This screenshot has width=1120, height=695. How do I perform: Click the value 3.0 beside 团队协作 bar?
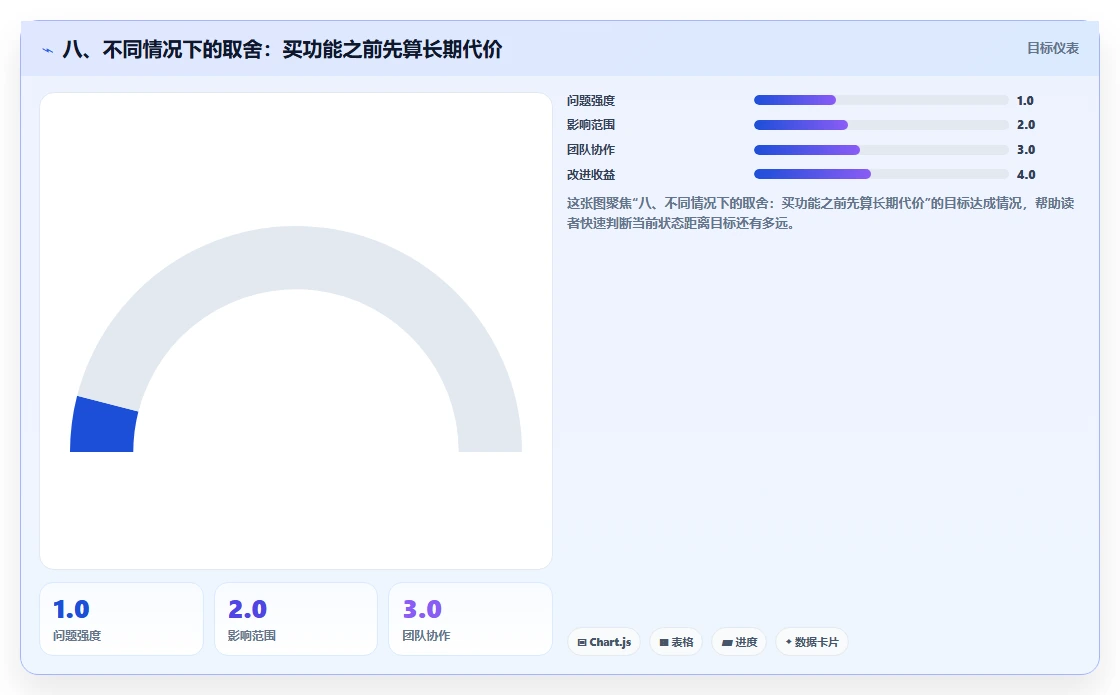click(x=1026, y=150)
